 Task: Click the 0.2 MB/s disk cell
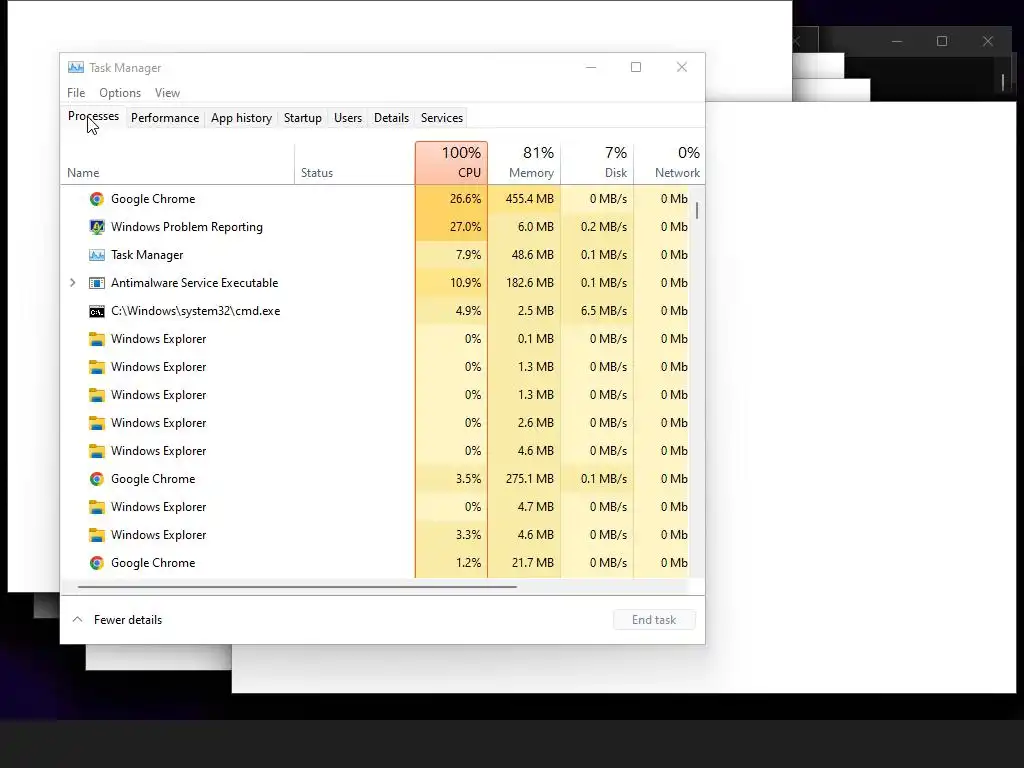pos(598,227)
